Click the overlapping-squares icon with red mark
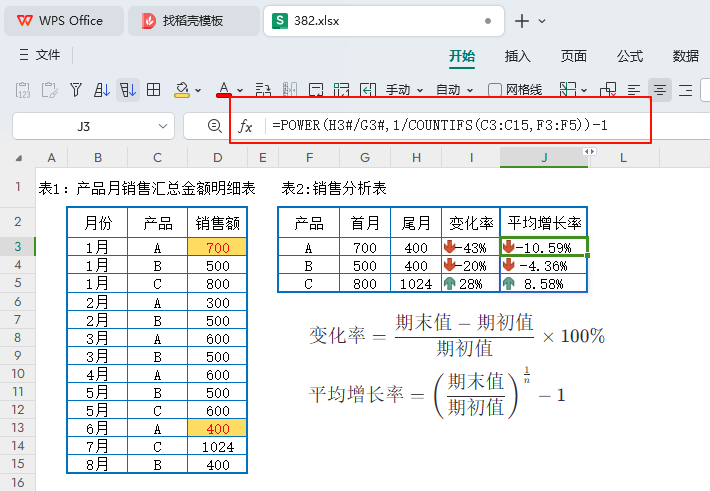710x491 pixels. pyautogui.click(x=608, y=90)
